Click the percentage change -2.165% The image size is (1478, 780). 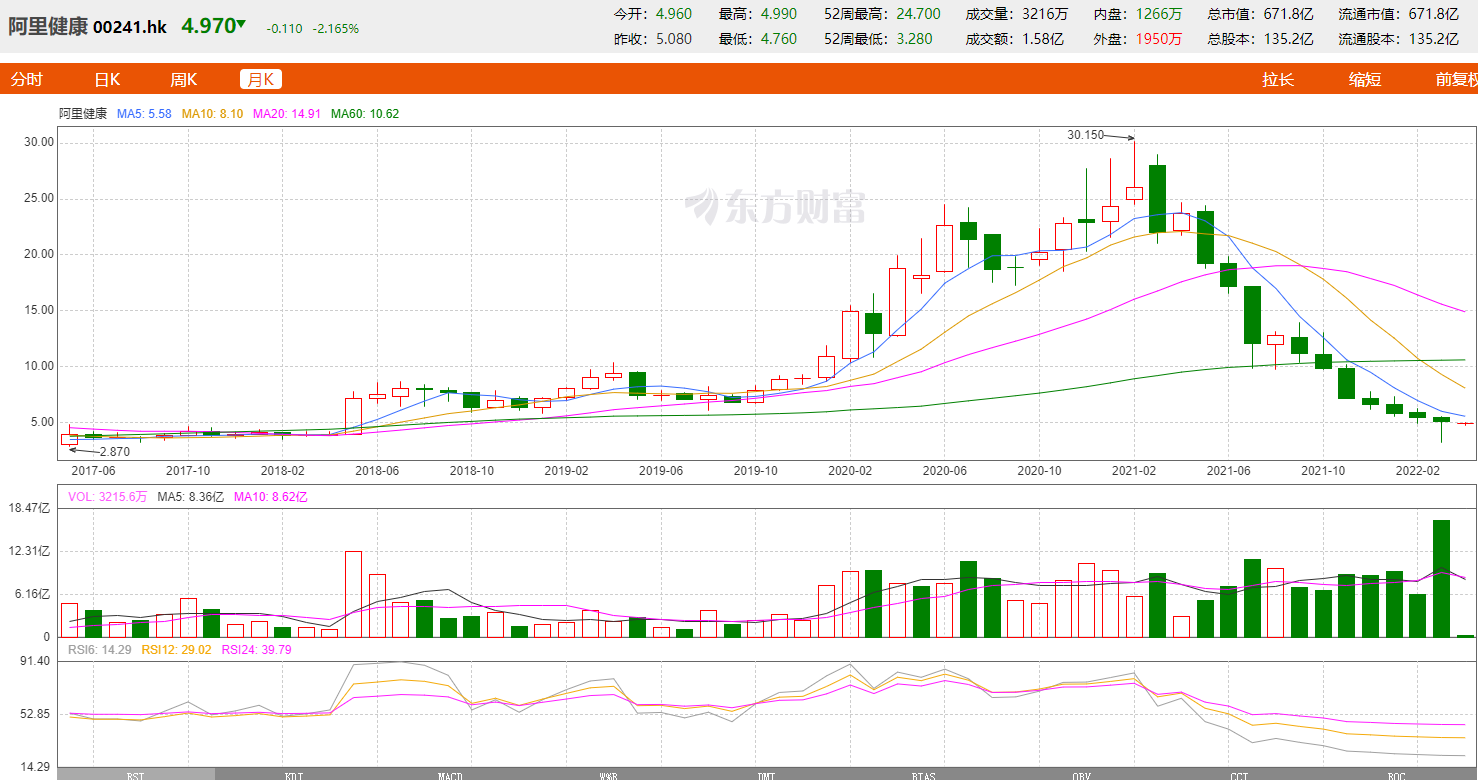point(336,29)
